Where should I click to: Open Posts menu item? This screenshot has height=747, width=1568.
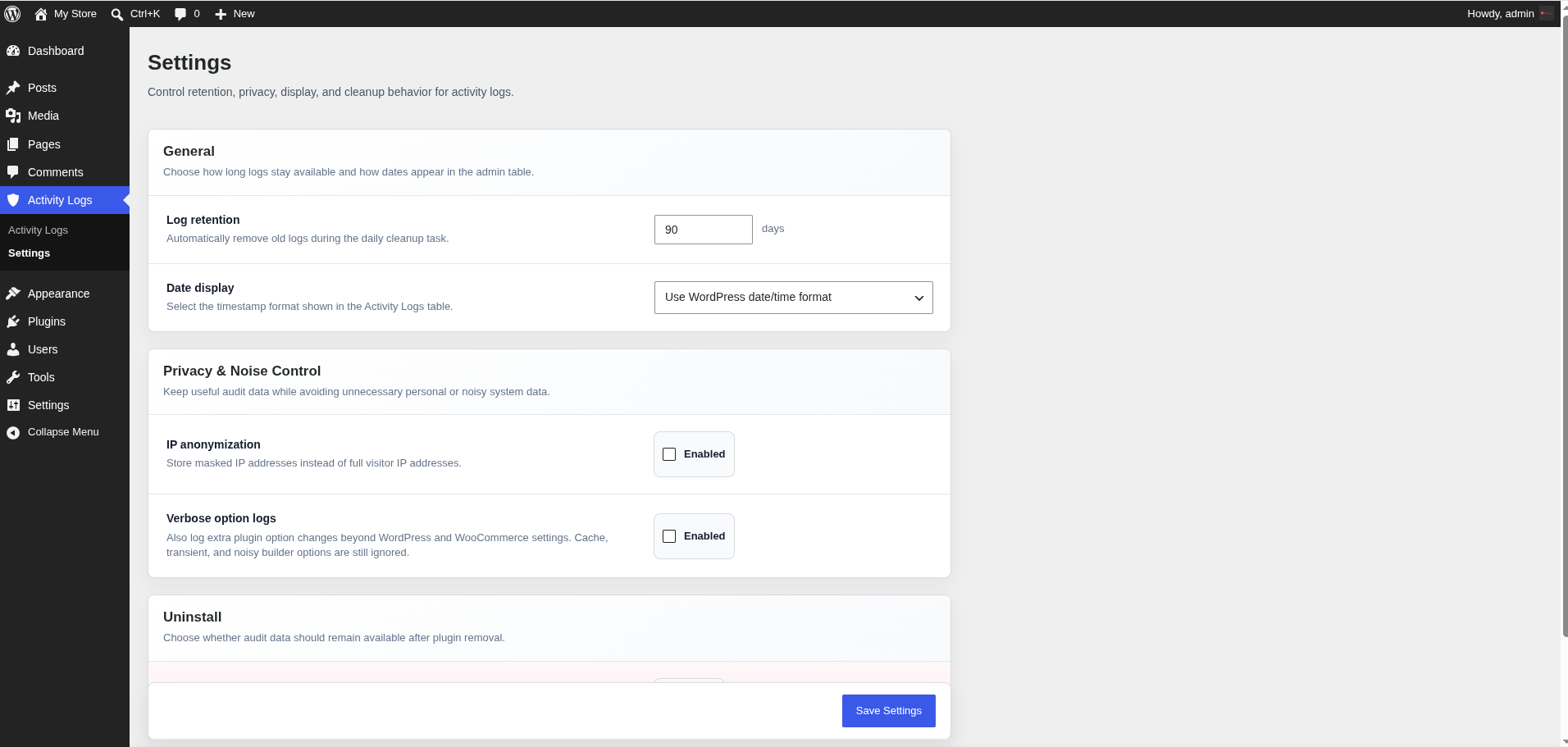coord(65,88)
